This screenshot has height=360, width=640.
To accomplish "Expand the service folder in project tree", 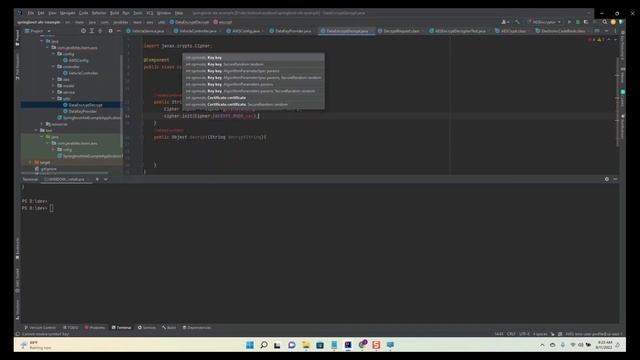I will point(53,92).
